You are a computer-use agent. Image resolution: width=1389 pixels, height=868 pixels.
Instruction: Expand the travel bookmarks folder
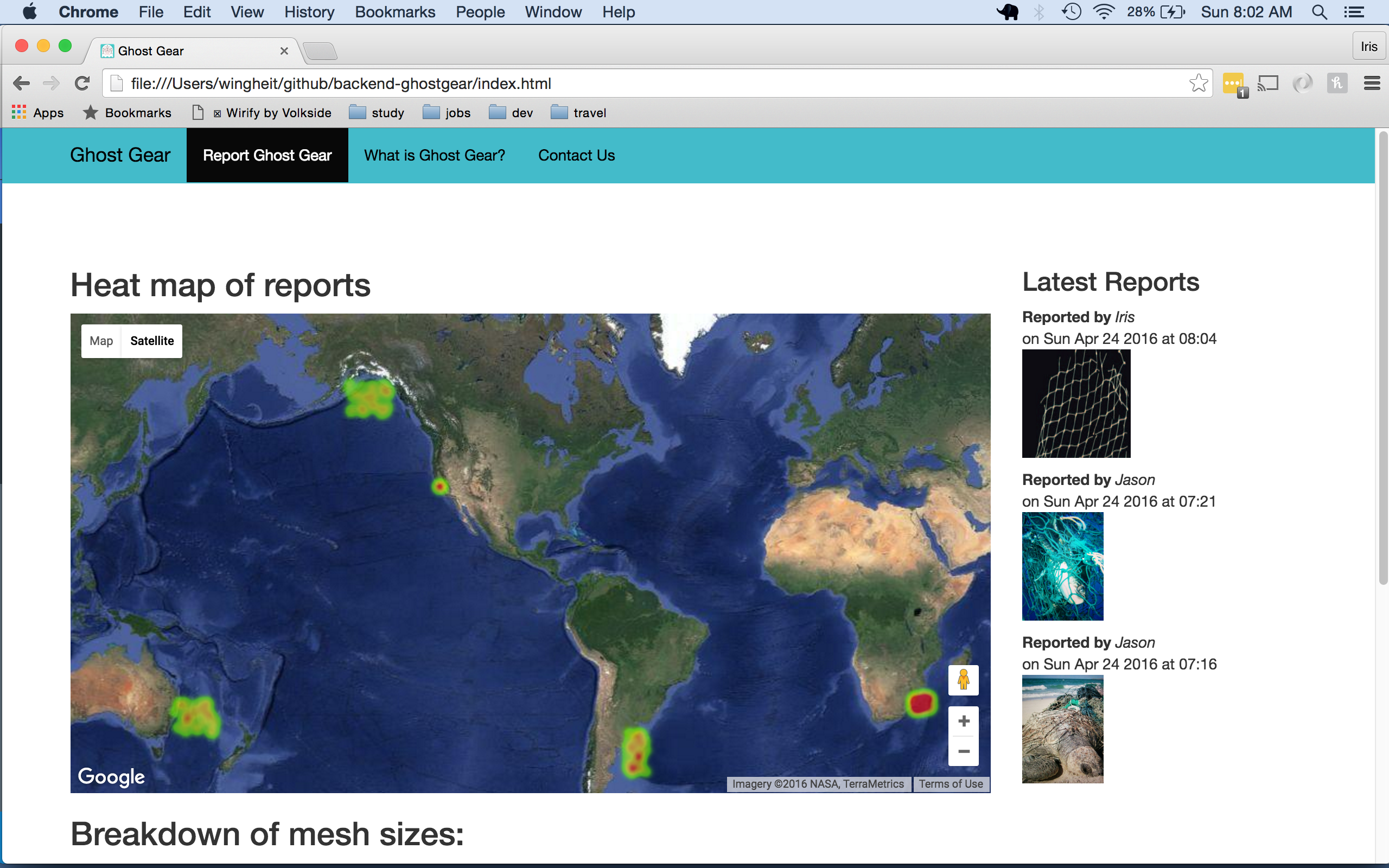point(578,112)
